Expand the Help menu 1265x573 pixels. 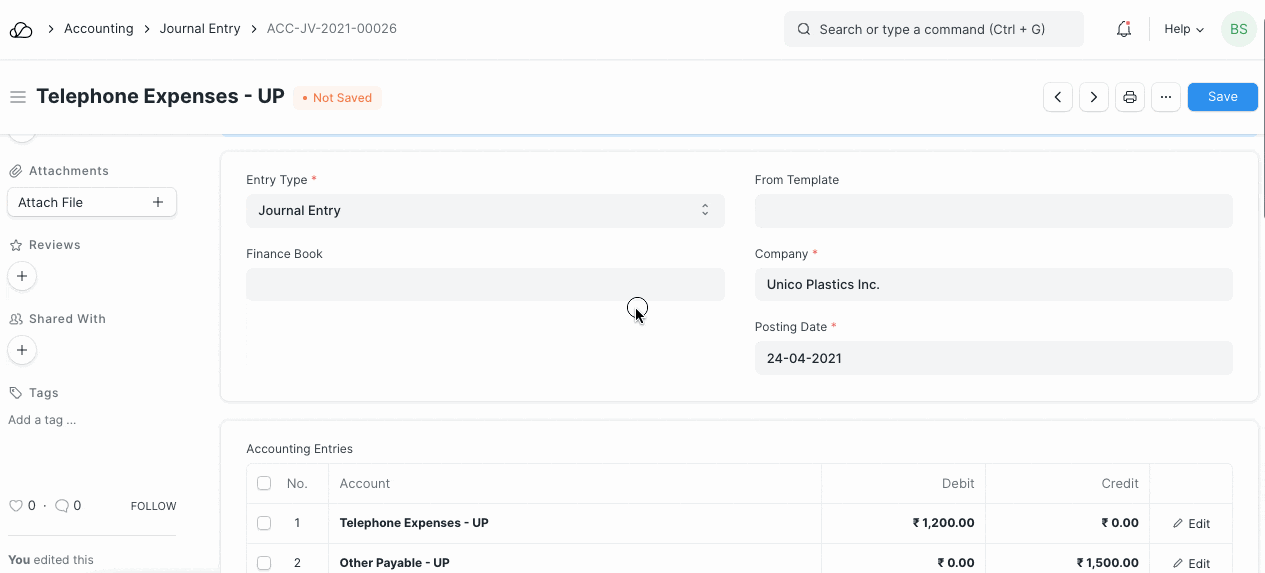1183,30
